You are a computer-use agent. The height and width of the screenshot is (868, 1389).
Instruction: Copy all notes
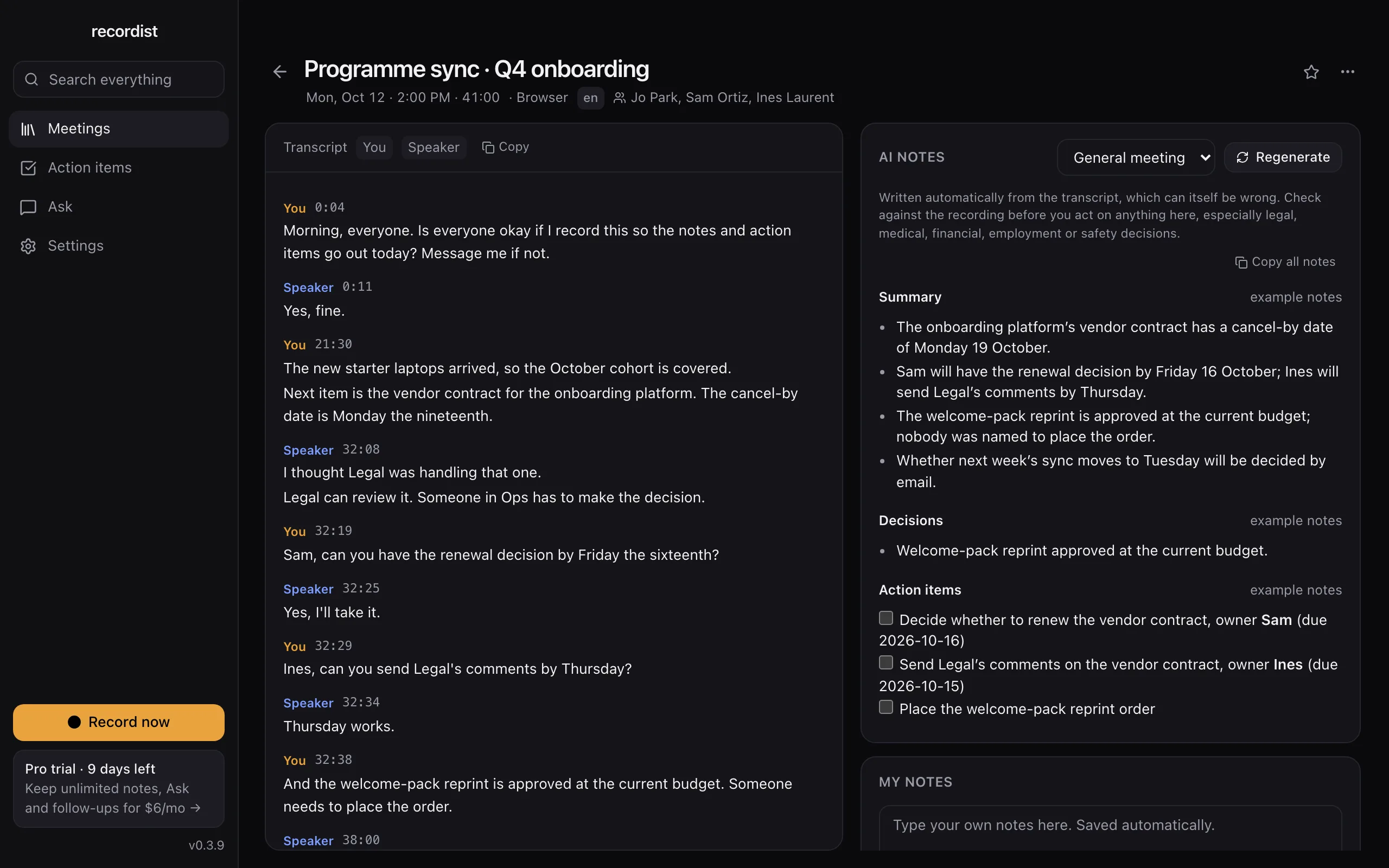coord(1285,262)
